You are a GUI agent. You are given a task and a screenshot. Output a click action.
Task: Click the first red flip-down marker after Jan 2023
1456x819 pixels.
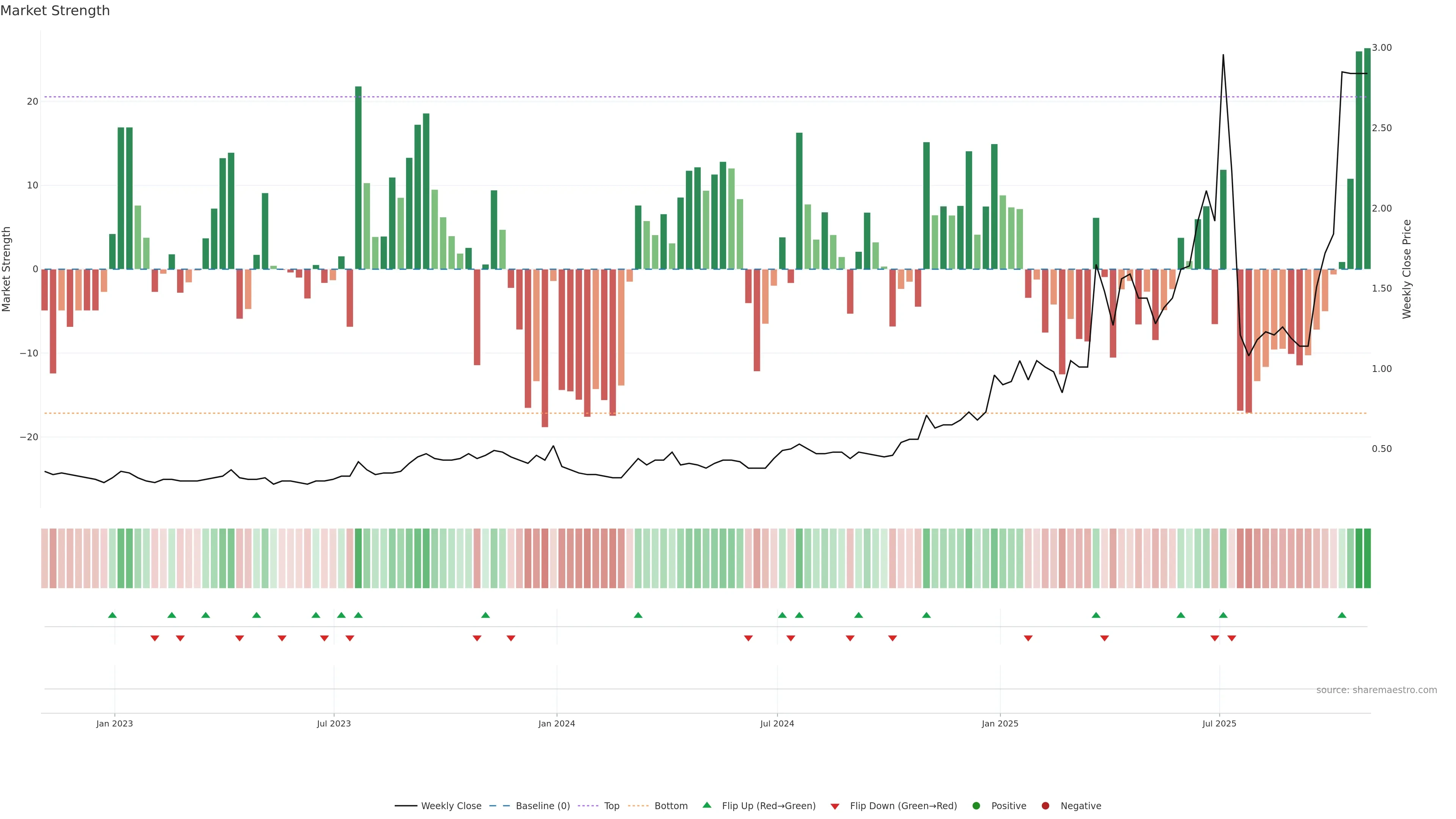(x=155, y=638)
